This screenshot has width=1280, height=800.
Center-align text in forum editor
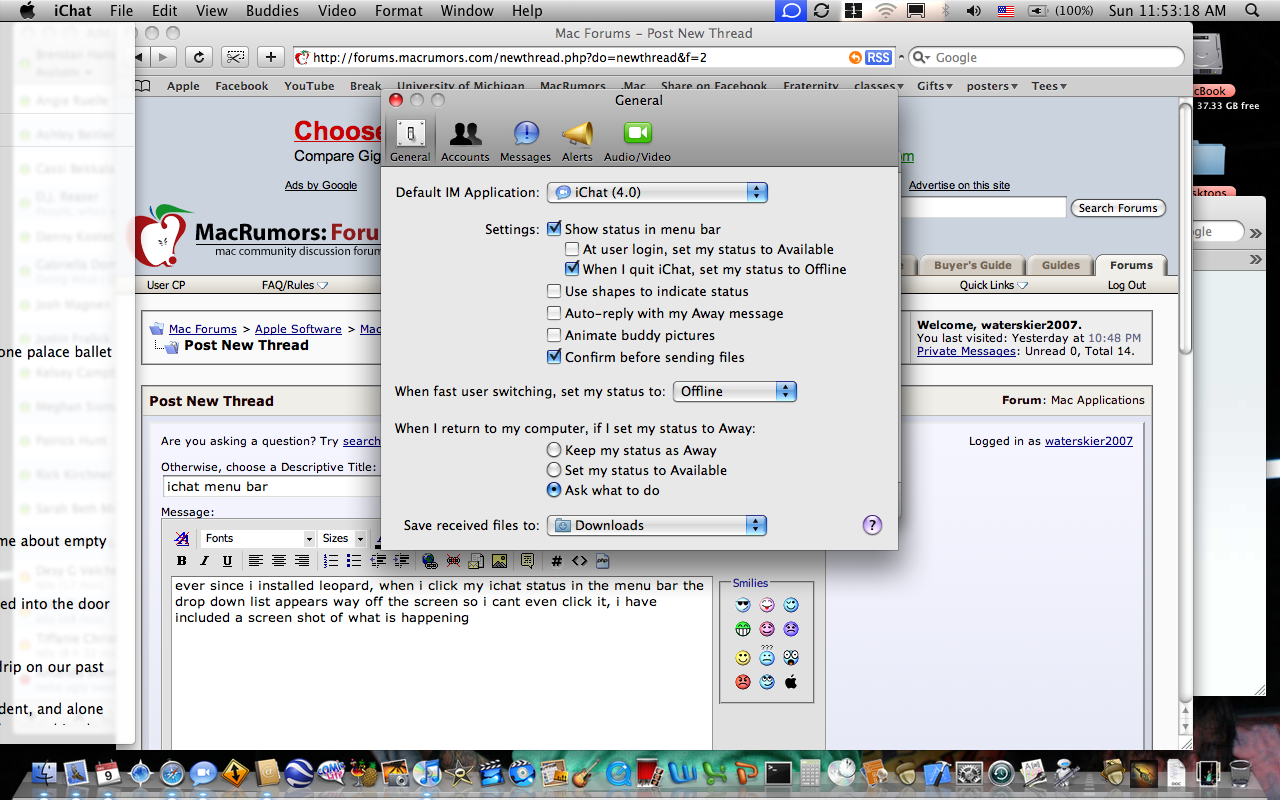[x=279, y=561]
